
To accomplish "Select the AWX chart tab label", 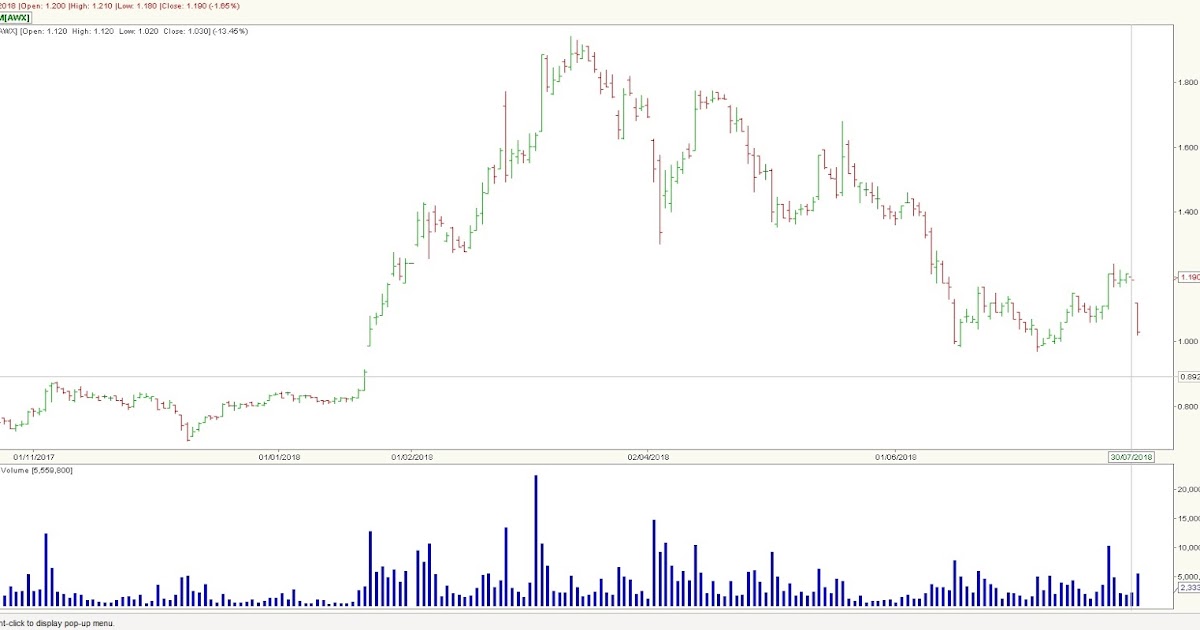I will click(x=15, y=17).
